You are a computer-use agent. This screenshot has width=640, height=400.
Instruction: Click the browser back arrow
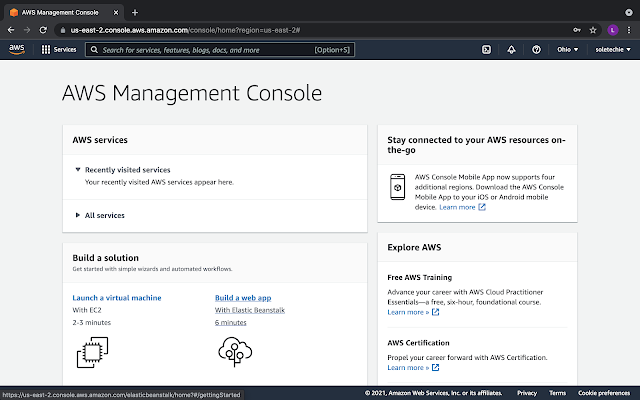coord(11,30)
